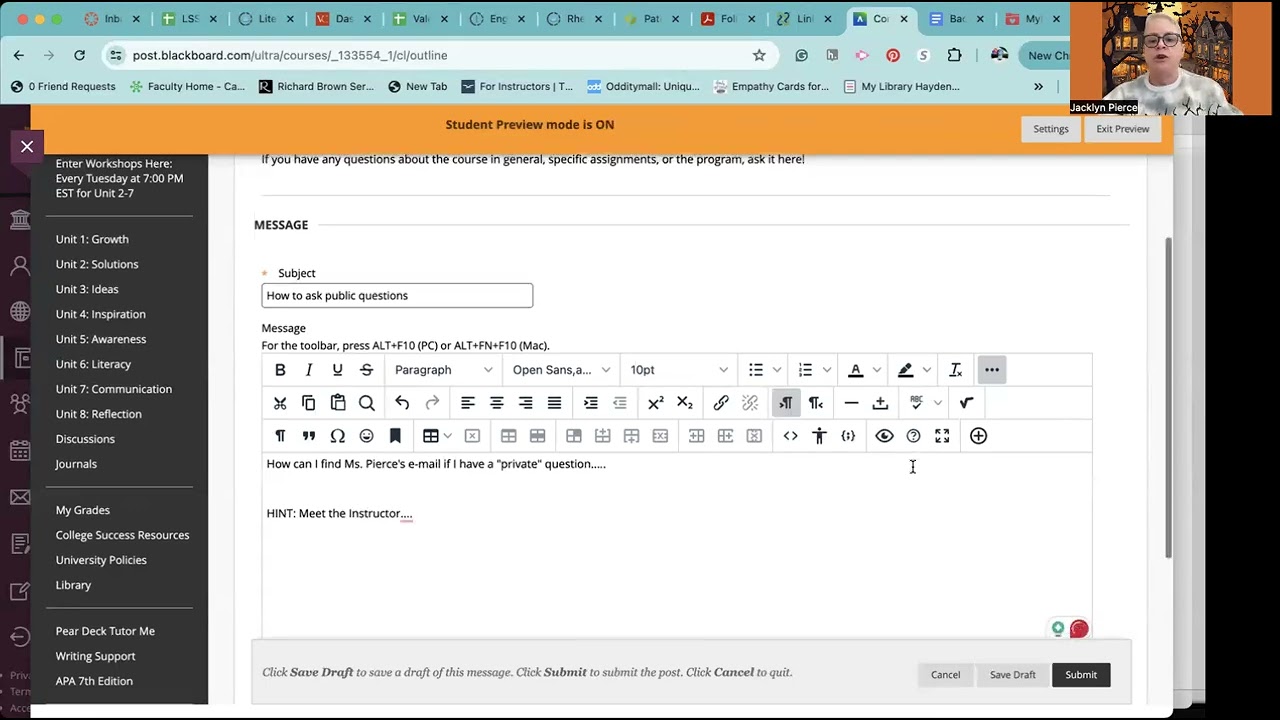Toggle left-to-right text direction
Viewport: 1280px width, 720px height.
click(x=786, y=403)
